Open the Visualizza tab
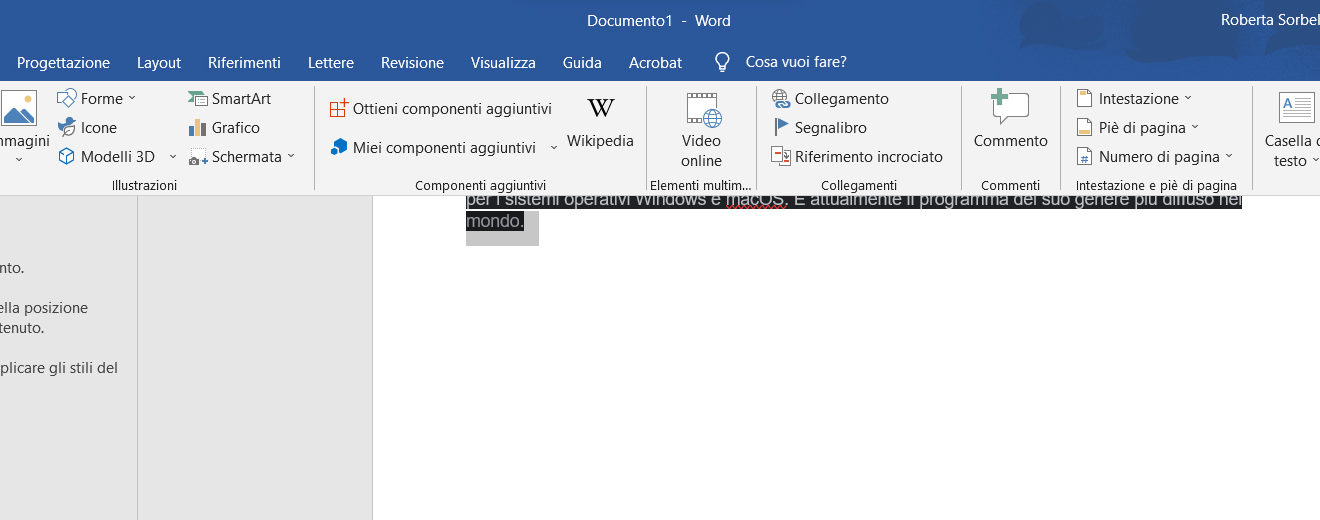The image size is (1320, 520). point(503,62)
